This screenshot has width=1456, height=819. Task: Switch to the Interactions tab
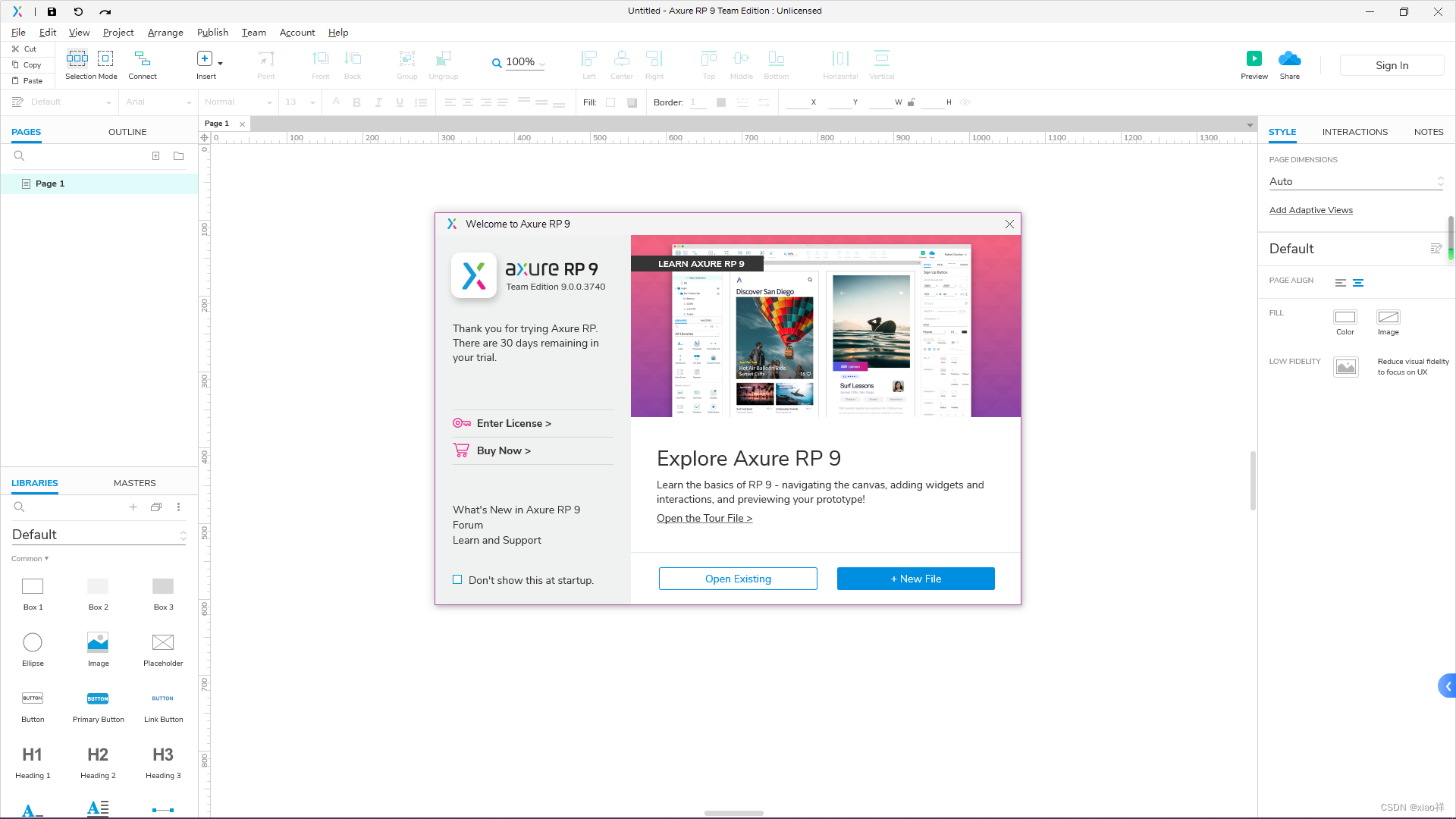(1355, 132)
